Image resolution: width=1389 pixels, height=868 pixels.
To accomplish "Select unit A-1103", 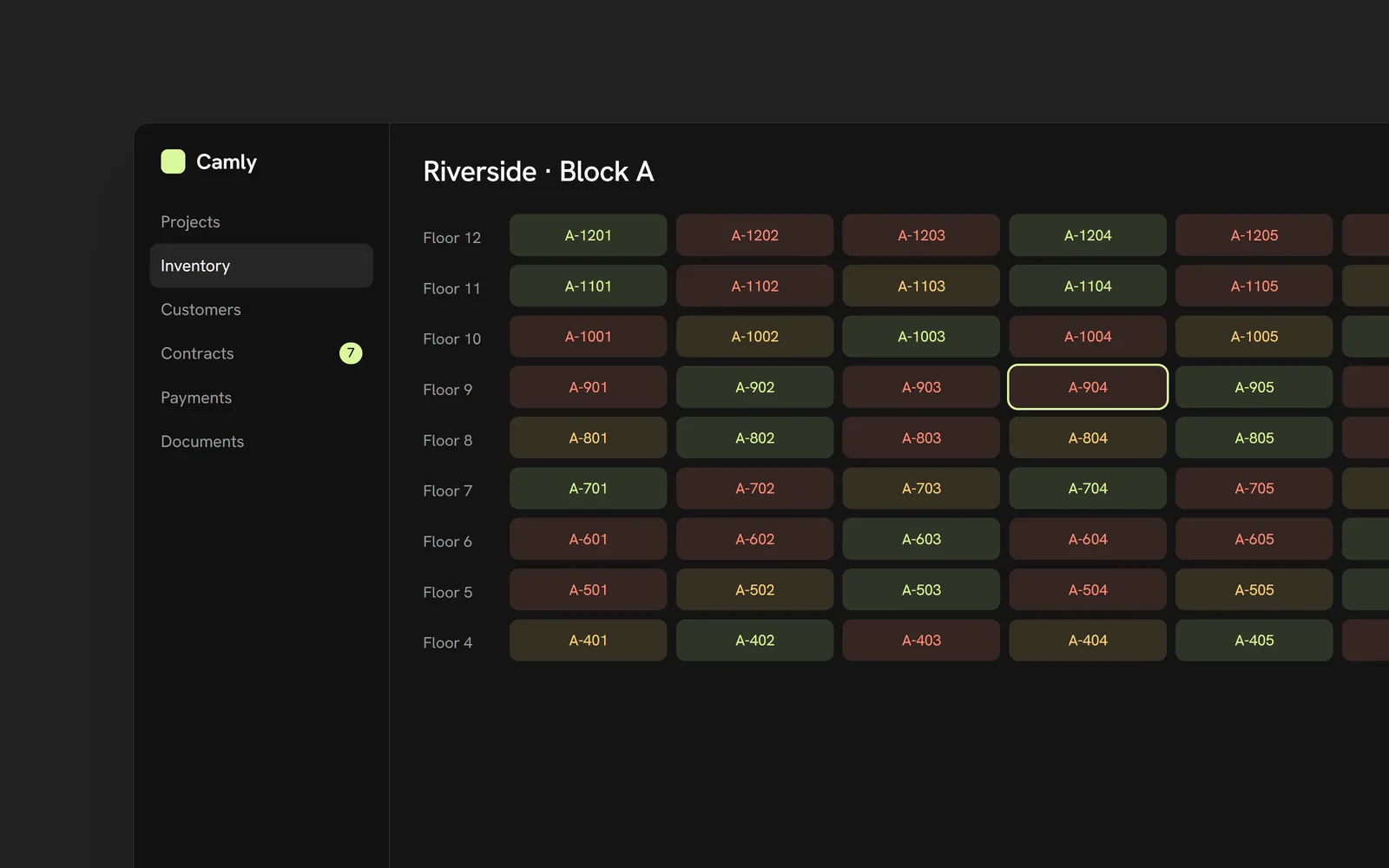I will (x=921, y=286).
